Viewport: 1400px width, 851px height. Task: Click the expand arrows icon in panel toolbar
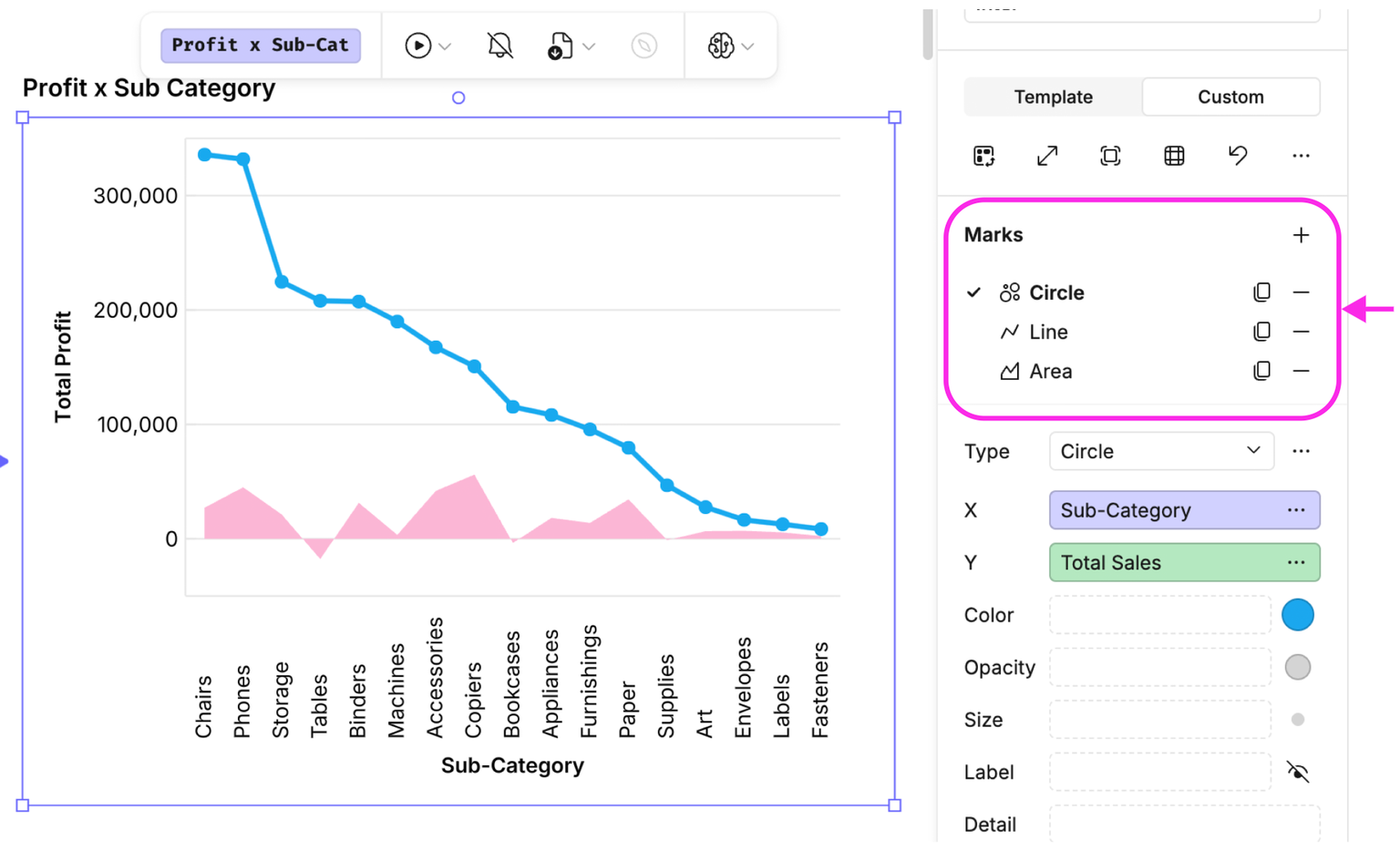point(1047,156)
